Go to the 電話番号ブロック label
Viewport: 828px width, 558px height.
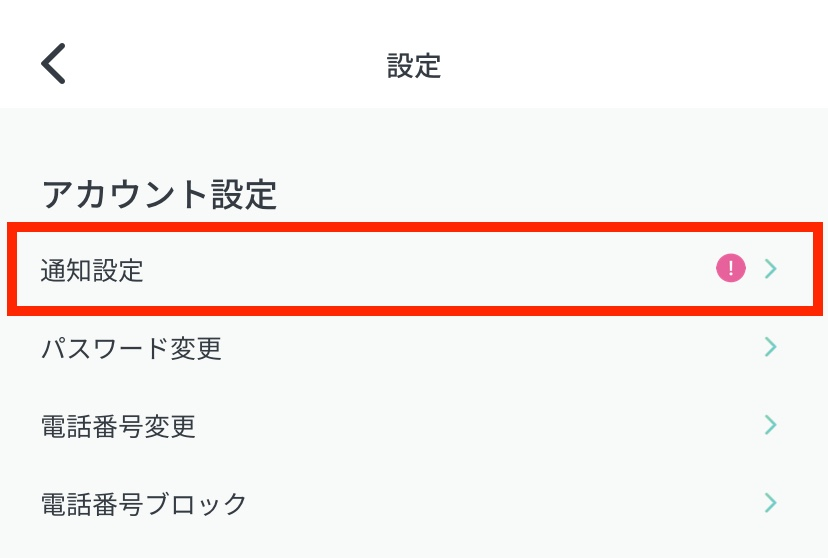[x=144, y=503]
